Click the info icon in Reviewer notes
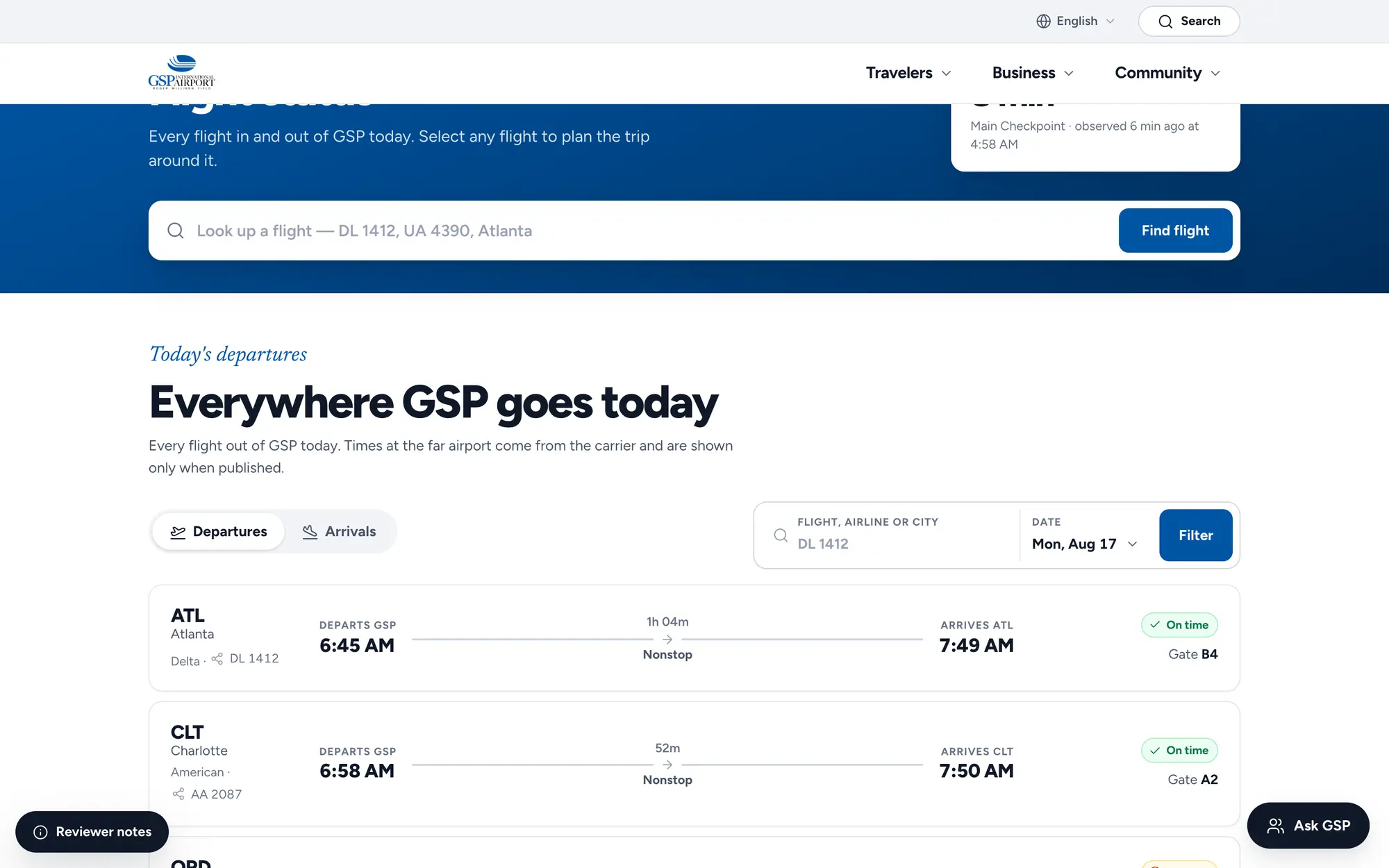The height and width of the screenshot is (868, 1389). 41,832
